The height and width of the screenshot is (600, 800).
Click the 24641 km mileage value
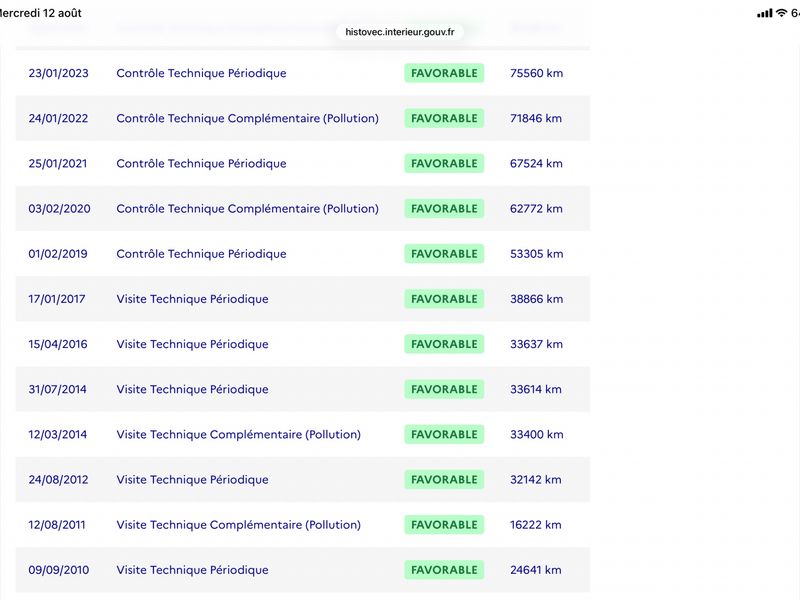536,570
